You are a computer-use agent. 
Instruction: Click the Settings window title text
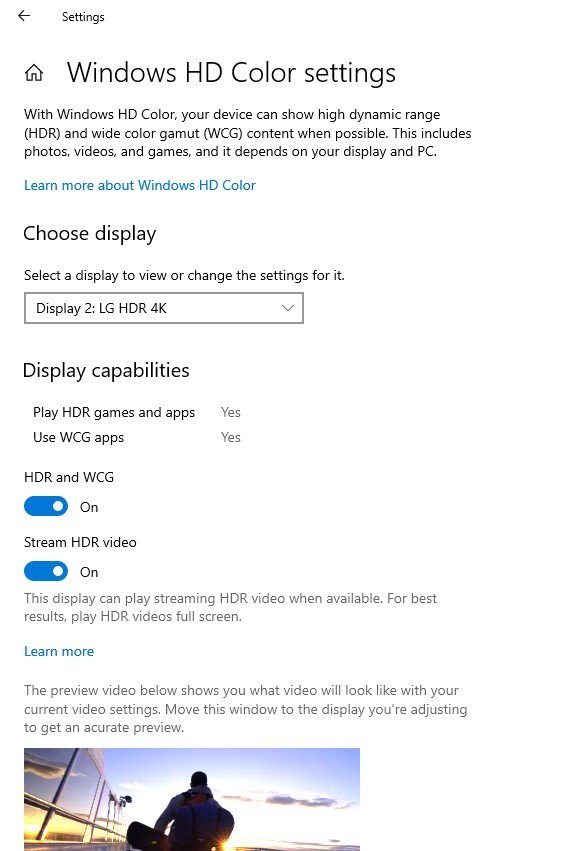point(83,17)
